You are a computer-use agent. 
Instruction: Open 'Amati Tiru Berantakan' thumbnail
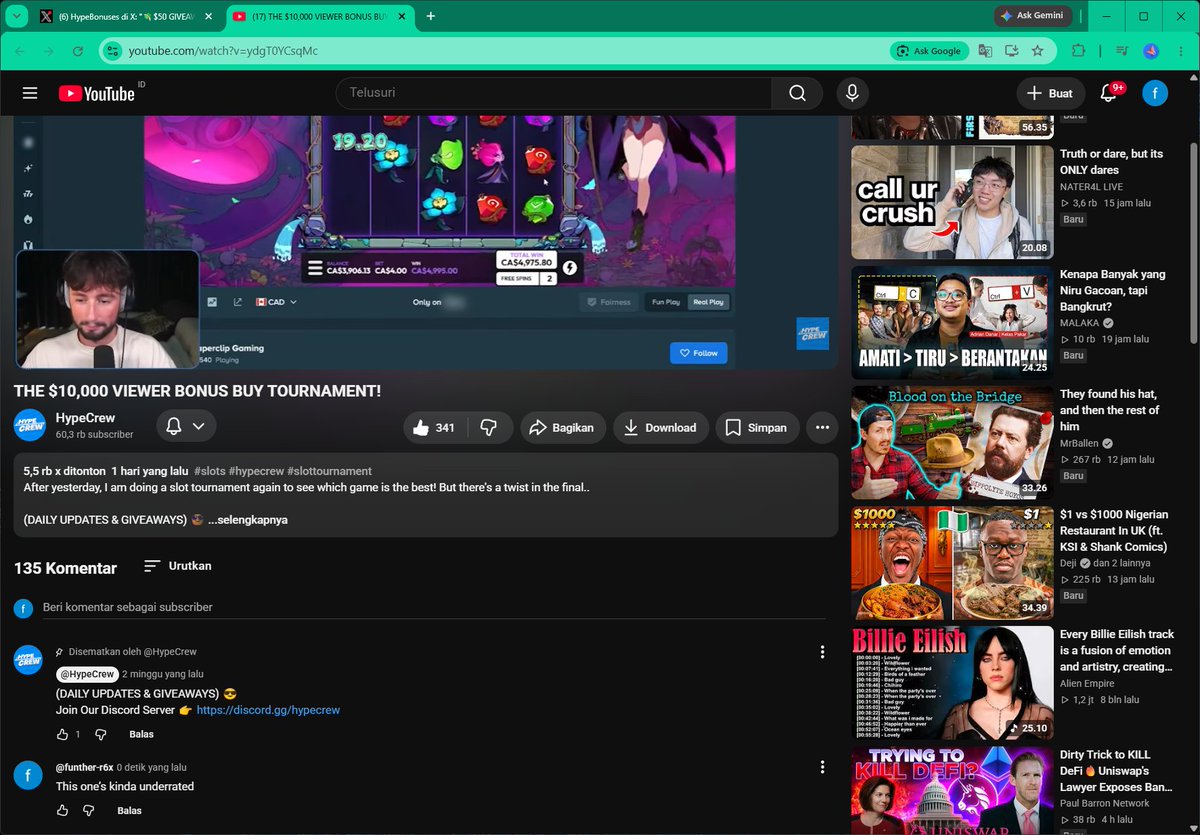coord(952,323)
